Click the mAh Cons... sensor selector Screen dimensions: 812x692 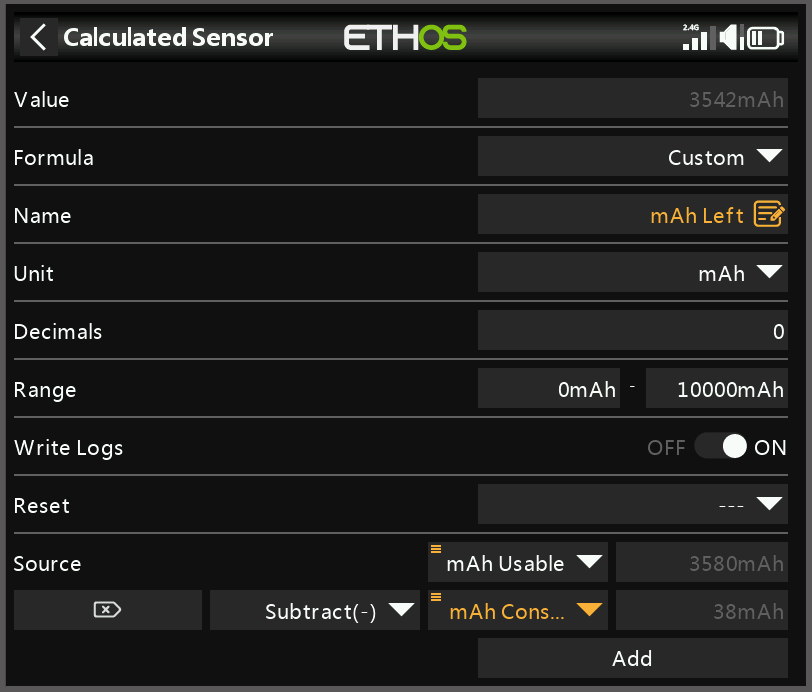(517, 609)
